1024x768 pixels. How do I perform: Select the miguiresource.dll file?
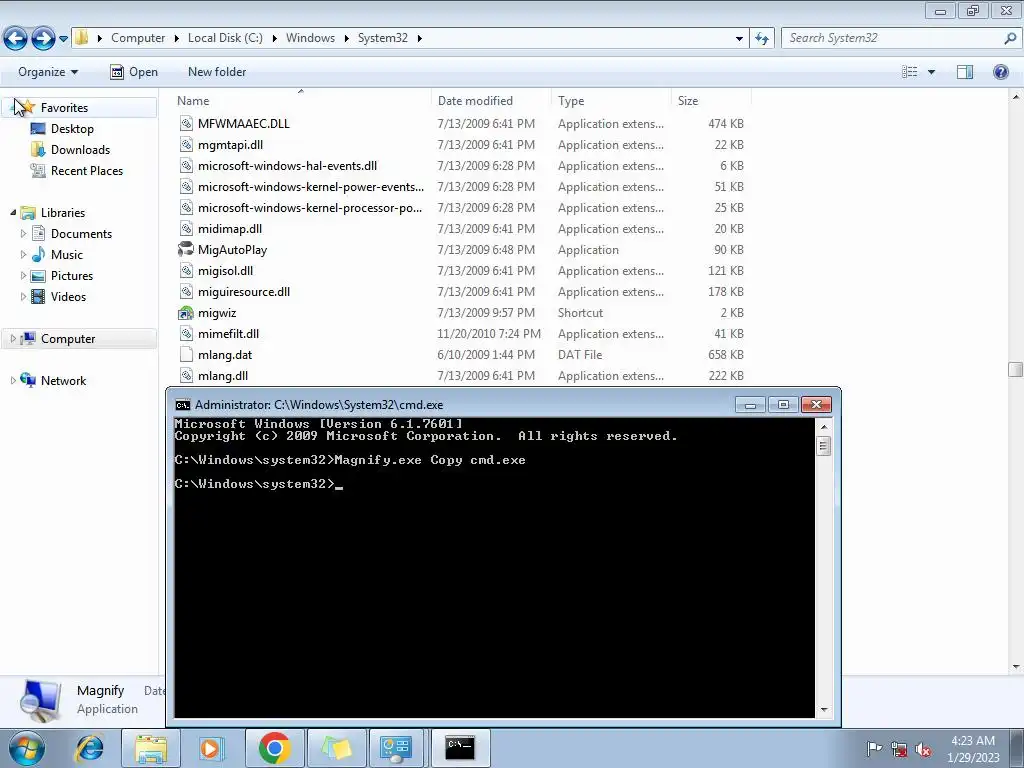pyautogui.click(x=244, y=291)
